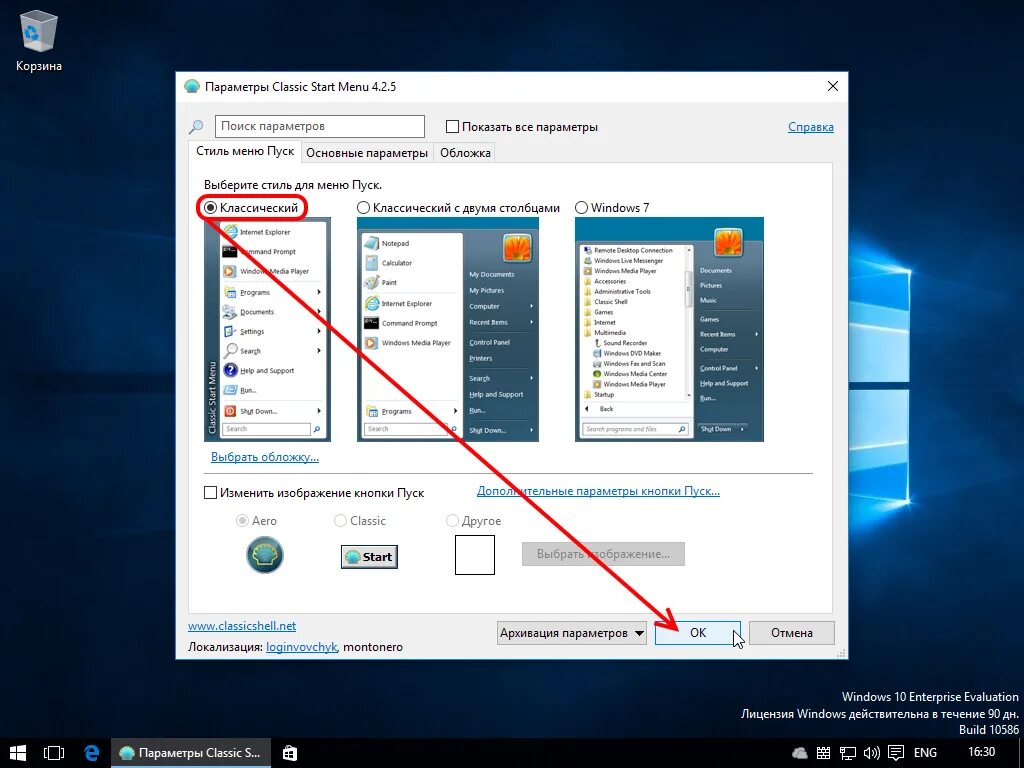This screenshot has height=768, width=1024.
Task: Select the Windows 7 menu style
Action: point(581,208)
